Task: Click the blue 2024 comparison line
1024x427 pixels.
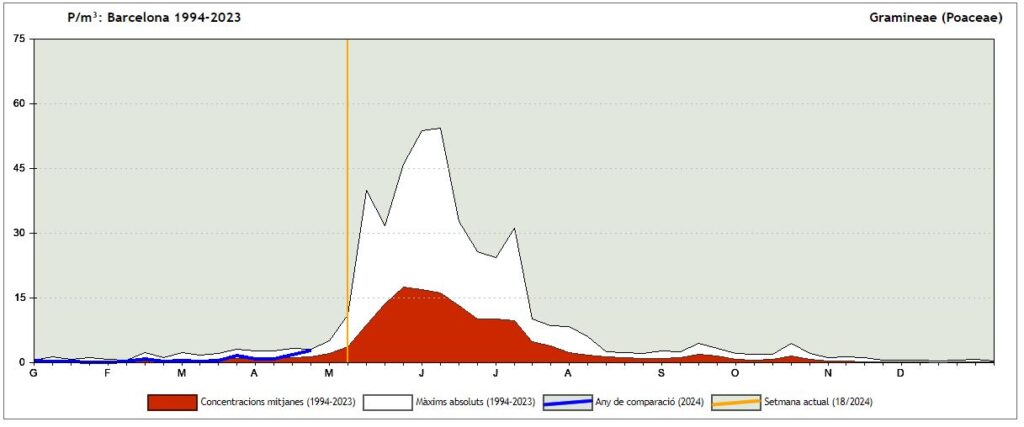Action: pos(172,358)
